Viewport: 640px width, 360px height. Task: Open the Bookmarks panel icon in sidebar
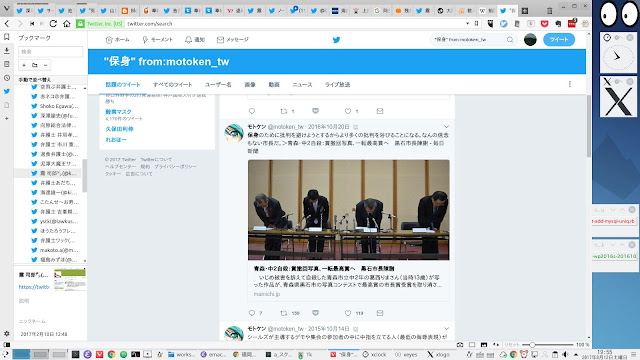coord(7,37)
